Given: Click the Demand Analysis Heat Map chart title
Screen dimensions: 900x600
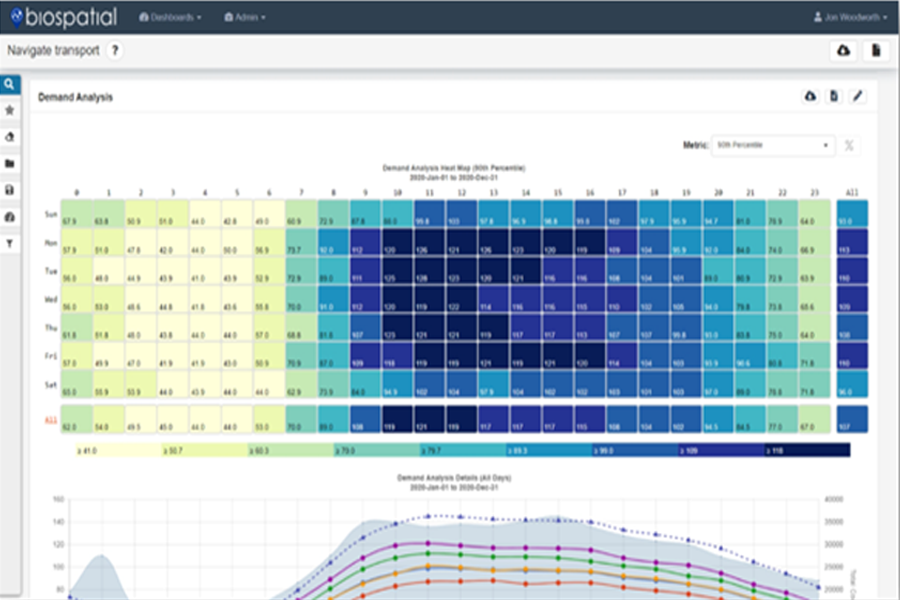Looking at the screenshot, I should tap(453, 168).
